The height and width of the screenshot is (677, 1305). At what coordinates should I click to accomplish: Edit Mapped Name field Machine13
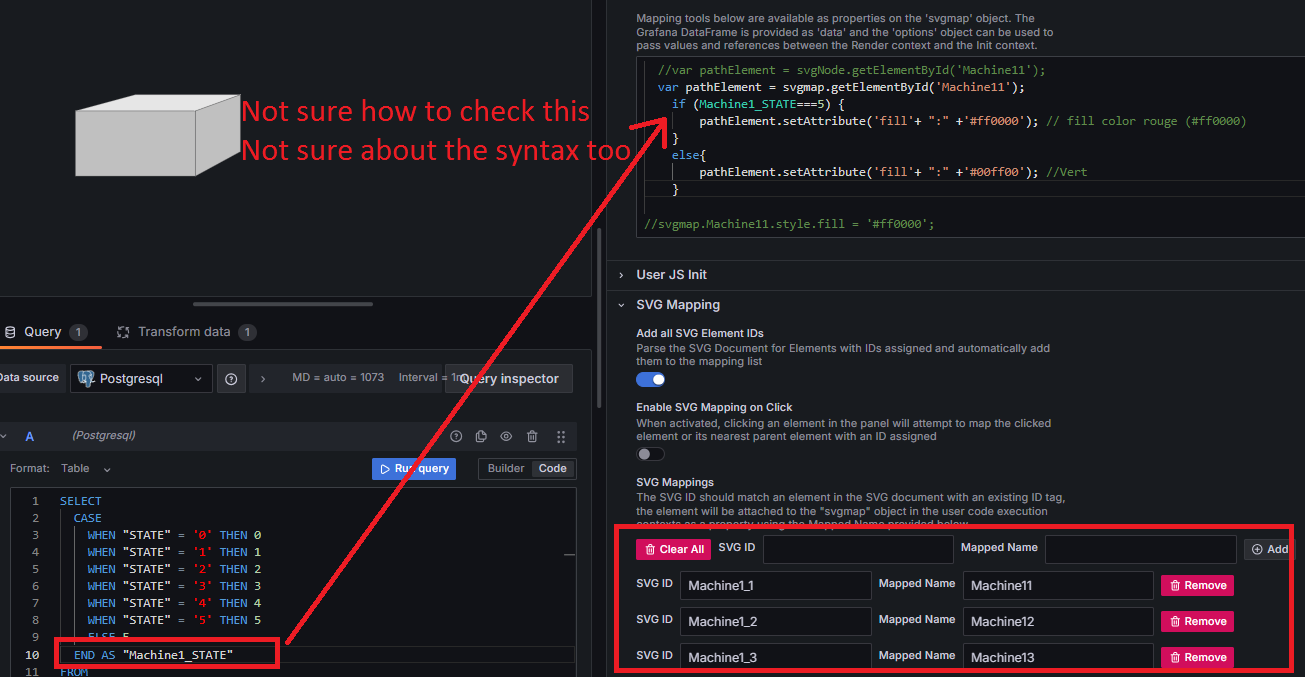point(1059,657)
